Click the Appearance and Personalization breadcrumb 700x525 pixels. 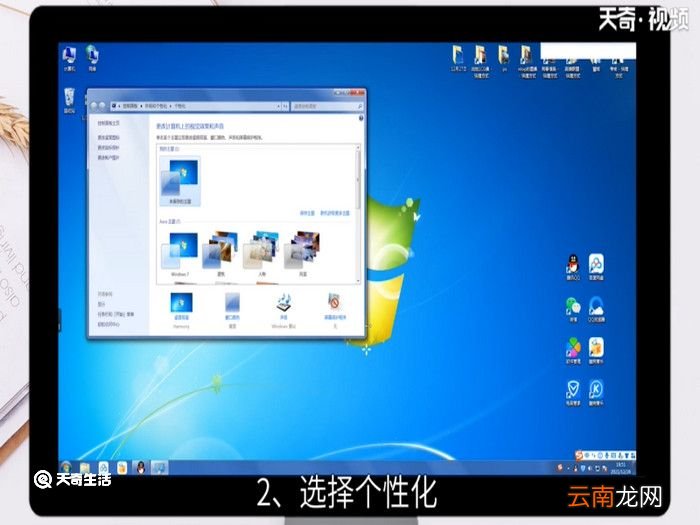point(155,106)
